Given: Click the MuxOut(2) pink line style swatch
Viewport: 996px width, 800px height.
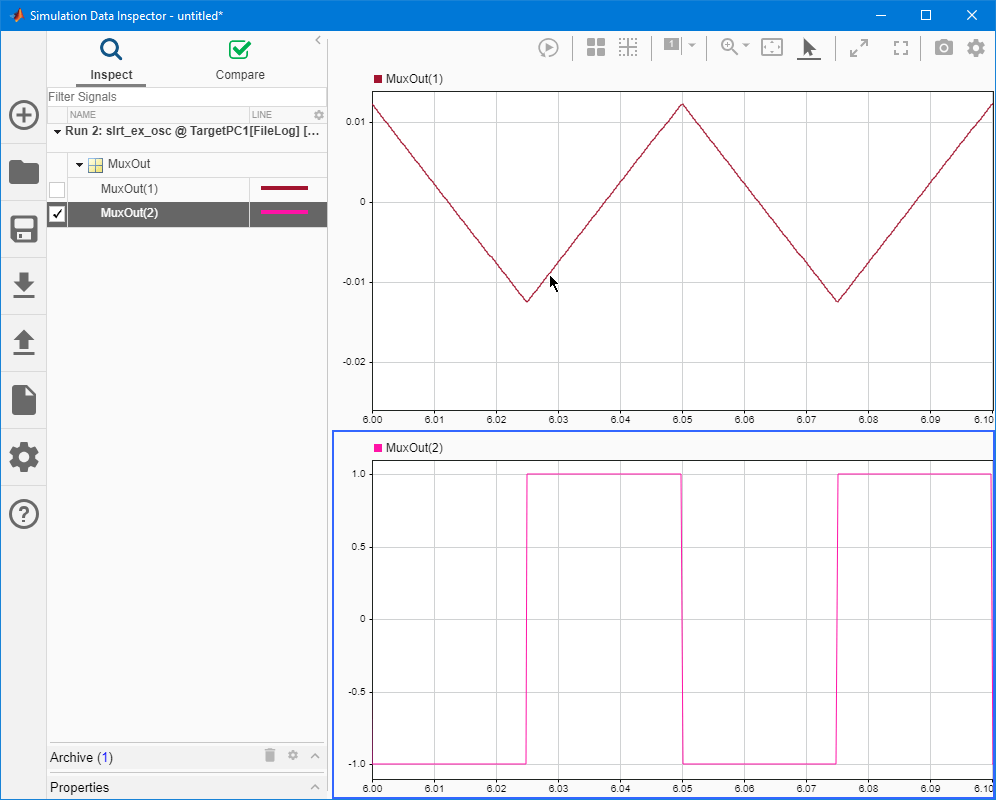Looking at the screenshot, I should (288, 213).
